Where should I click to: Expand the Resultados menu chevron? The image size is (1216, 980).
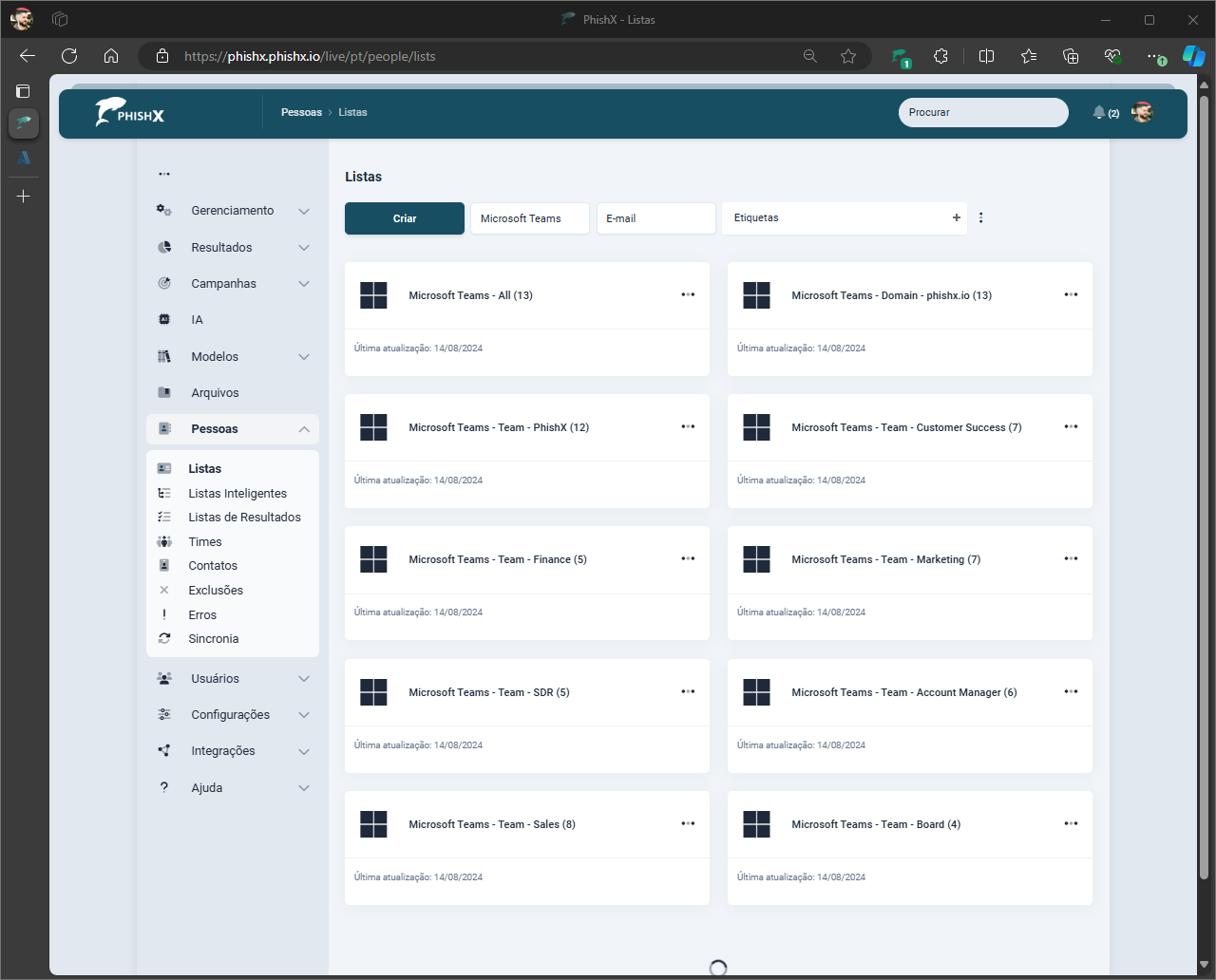[x=304, y=248]
